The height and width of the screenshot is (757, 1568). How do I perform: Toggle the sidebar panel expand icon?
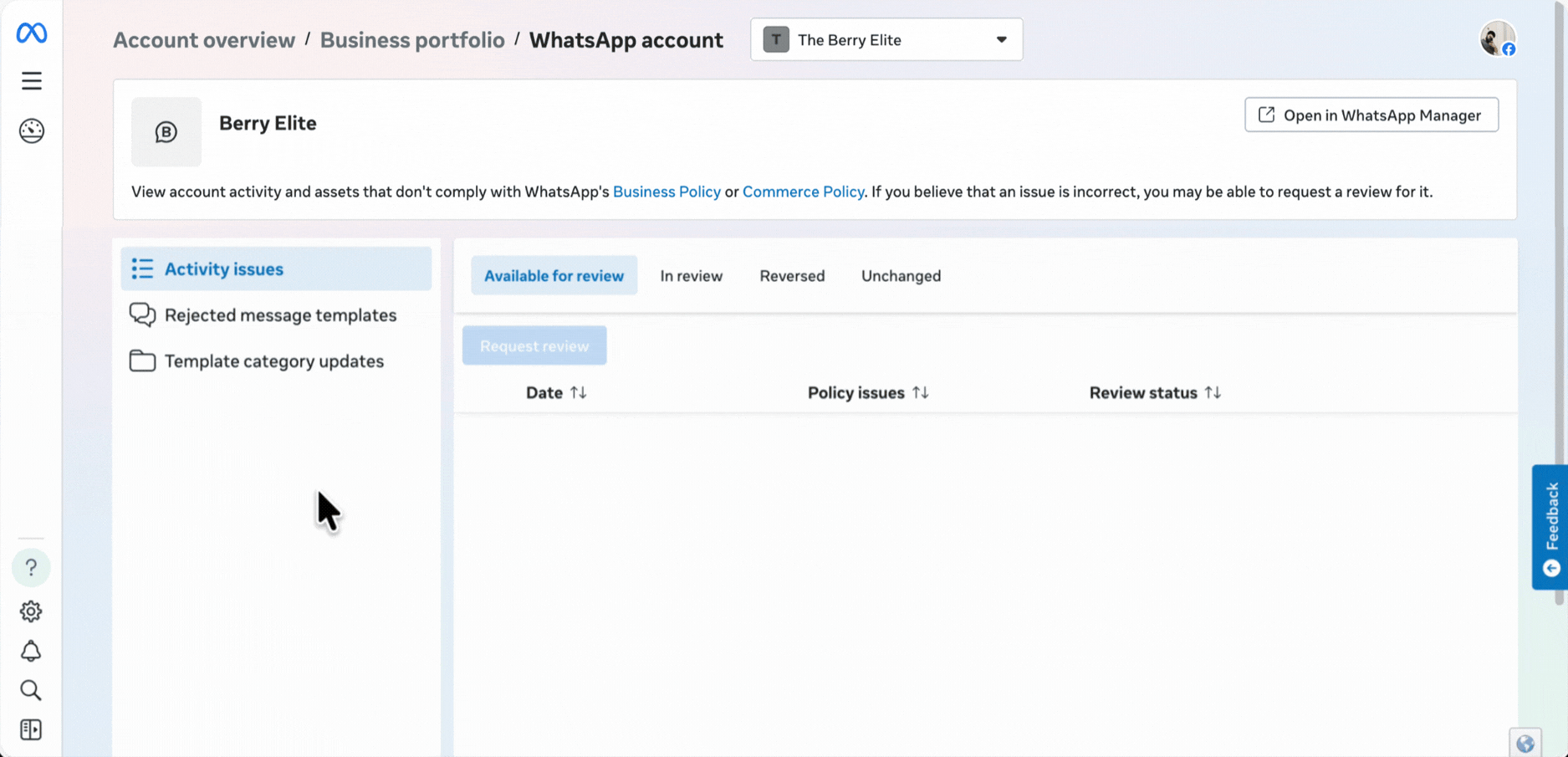pos(31,730)
